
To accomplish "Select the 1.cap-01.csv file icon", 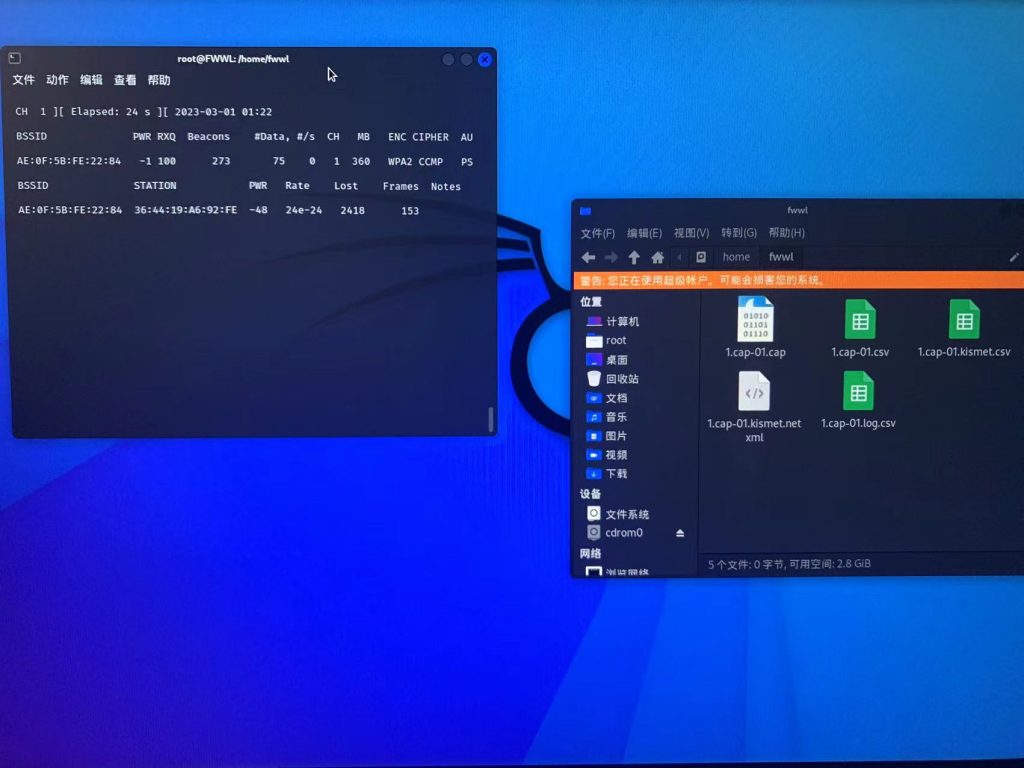I will click(859, 319).
